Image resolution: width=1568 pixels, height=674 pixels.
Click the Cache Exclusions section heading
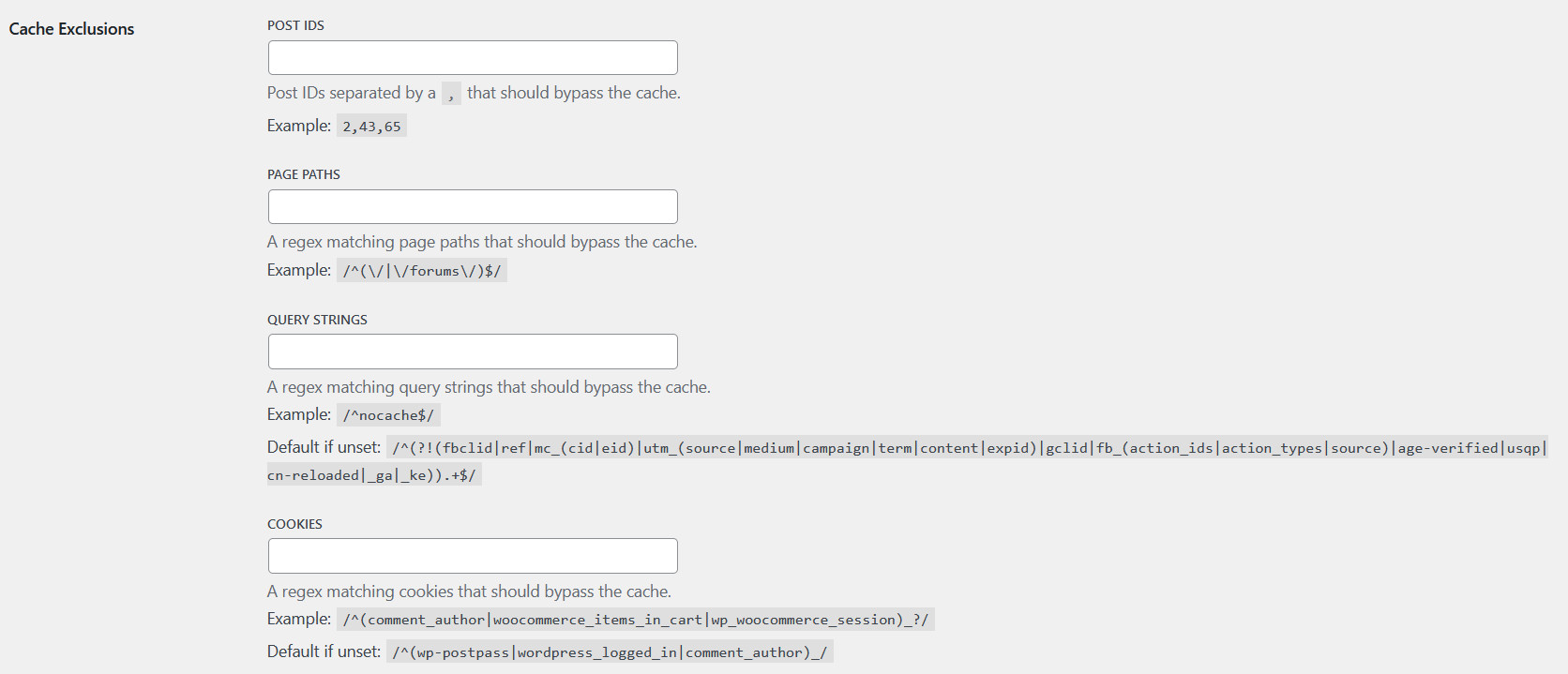tap(71, 29)
